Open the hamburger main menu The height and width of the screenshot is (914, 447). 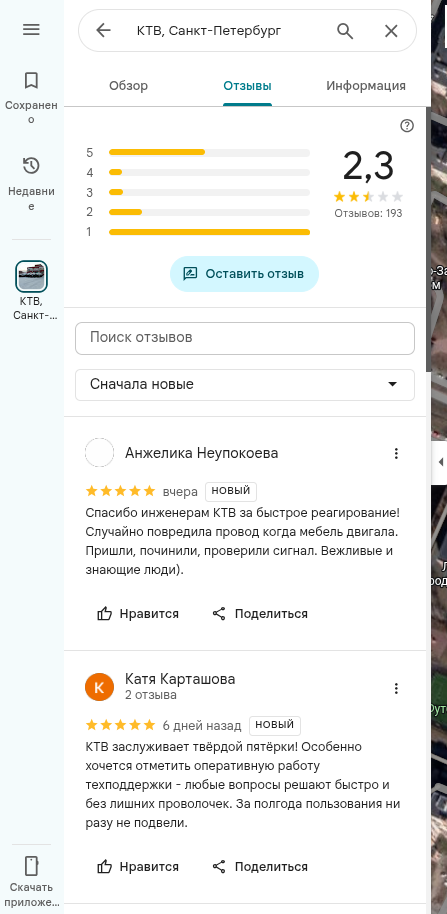point(31,29)
